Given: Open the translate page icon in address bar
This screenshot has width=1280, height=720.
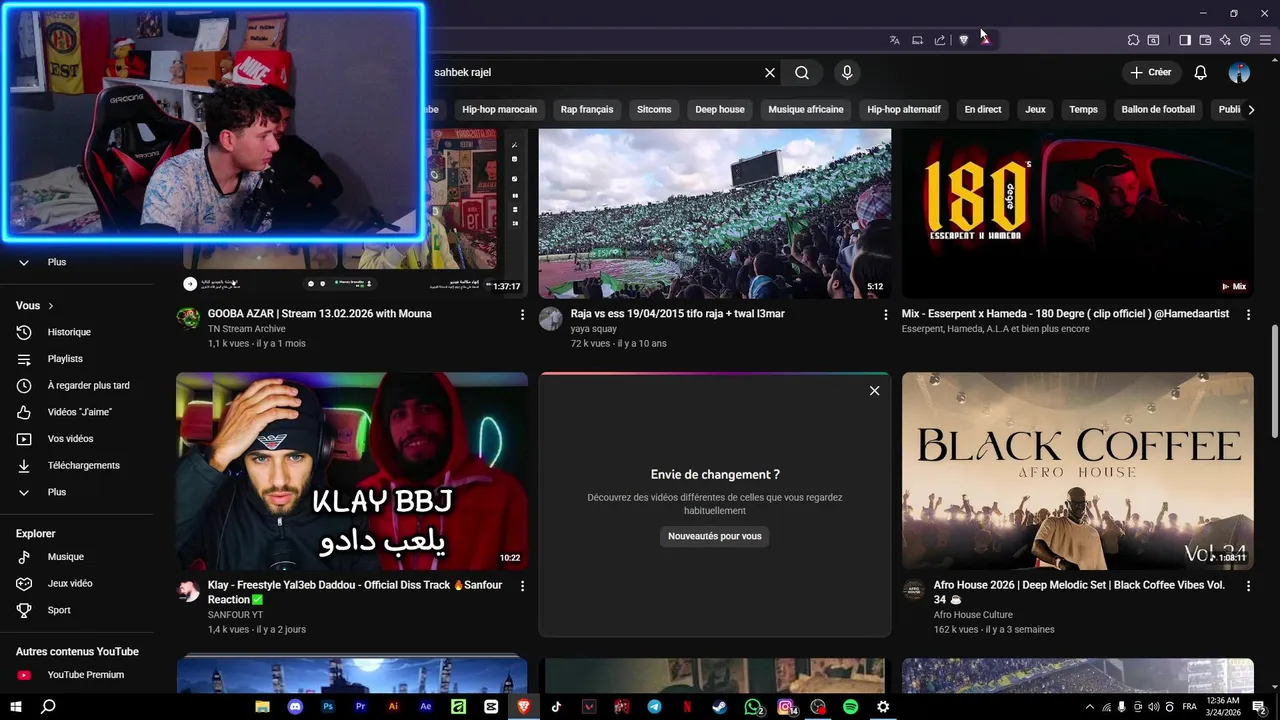Looking at the screenshot, I should tap(894, 40).
